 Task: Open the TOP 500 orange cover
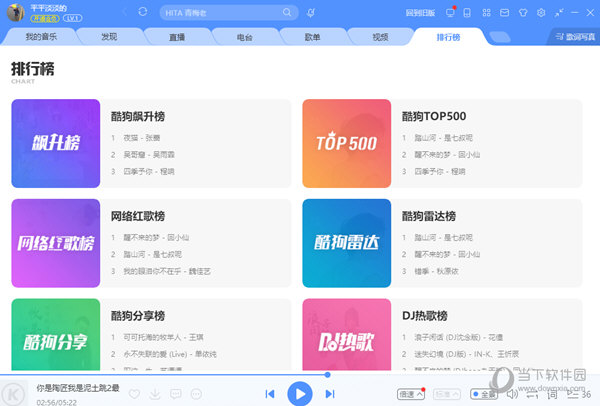click(347, 143)
